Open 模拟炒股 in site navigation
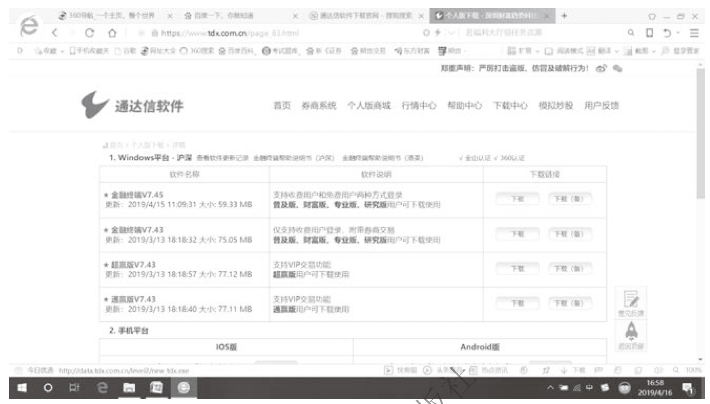 coord(556,106)
